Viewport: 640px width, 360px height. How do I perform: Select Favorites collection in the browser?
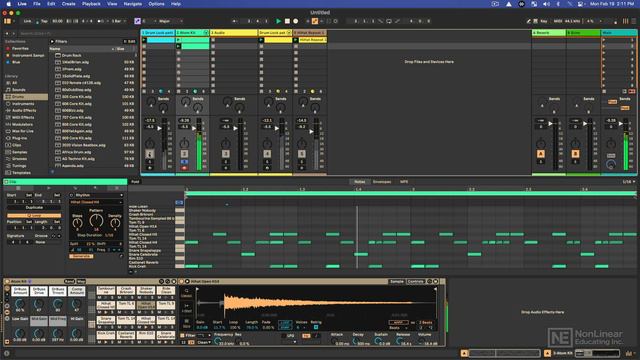20,48
